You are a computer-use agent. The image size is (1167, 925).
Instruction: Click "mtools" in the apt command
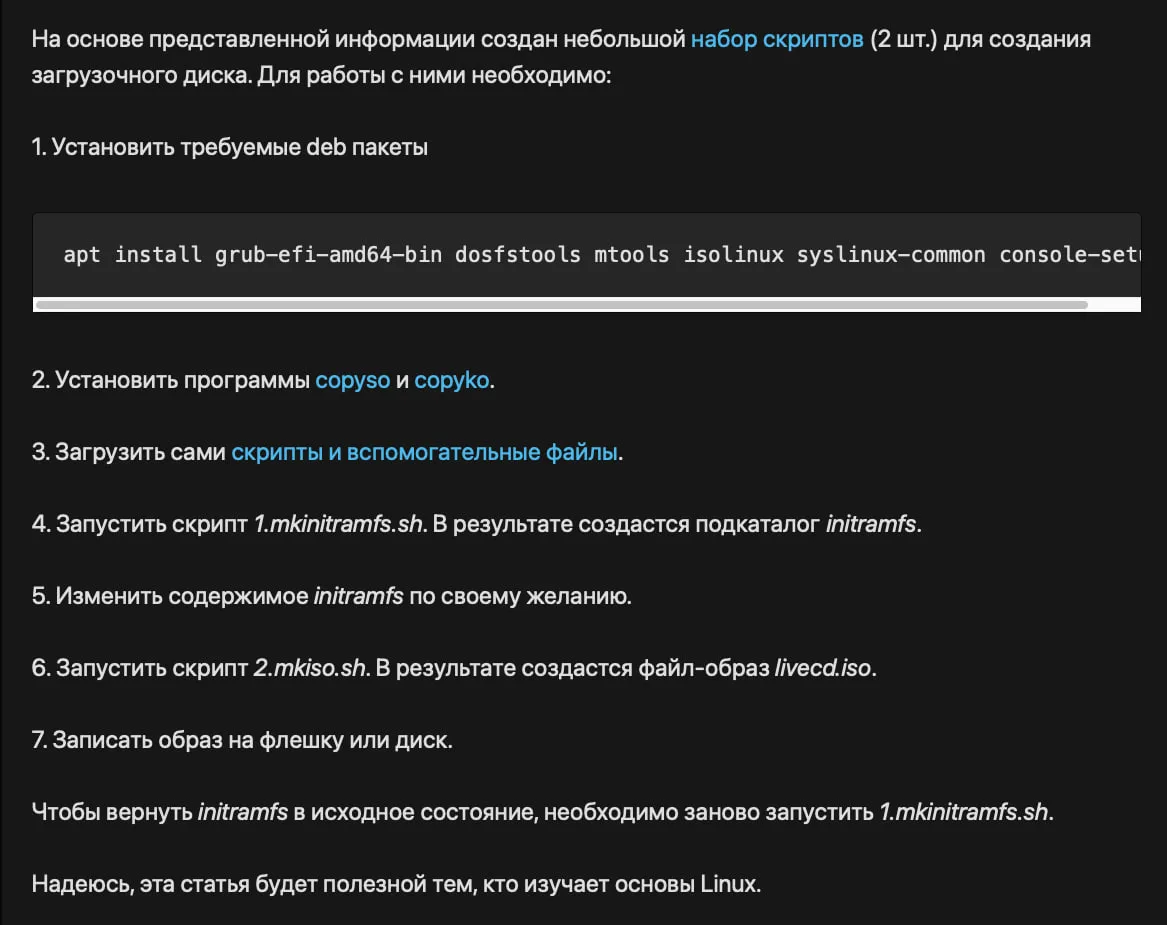point(631,255)
